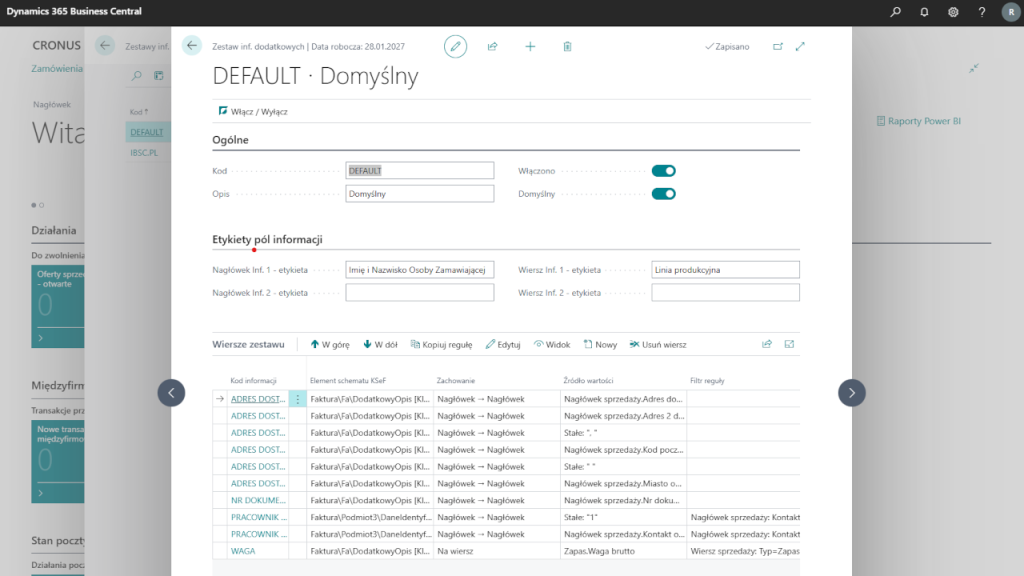Click Kopiuj regułę in lines toolbar

[441, 344]
